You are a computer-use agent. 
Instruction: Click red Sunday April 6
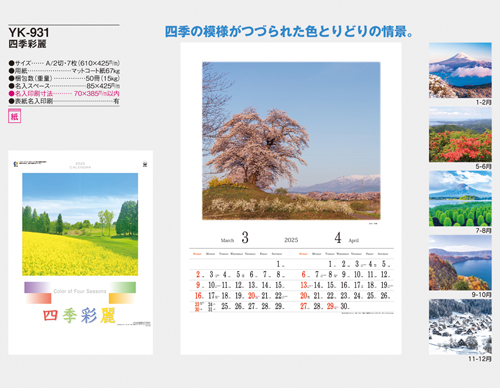click(x=304, y=275)
